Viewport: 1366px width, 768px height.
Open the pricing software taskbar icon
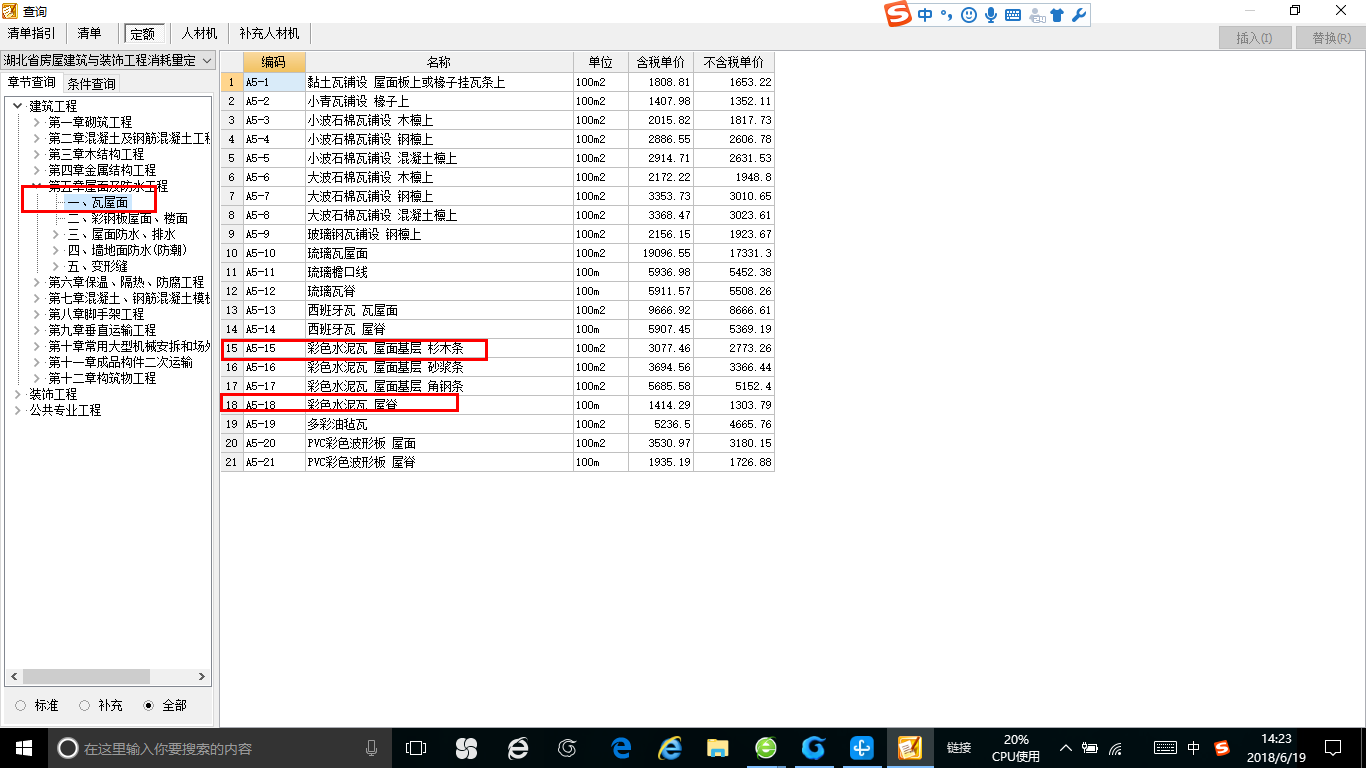(909, 748)
